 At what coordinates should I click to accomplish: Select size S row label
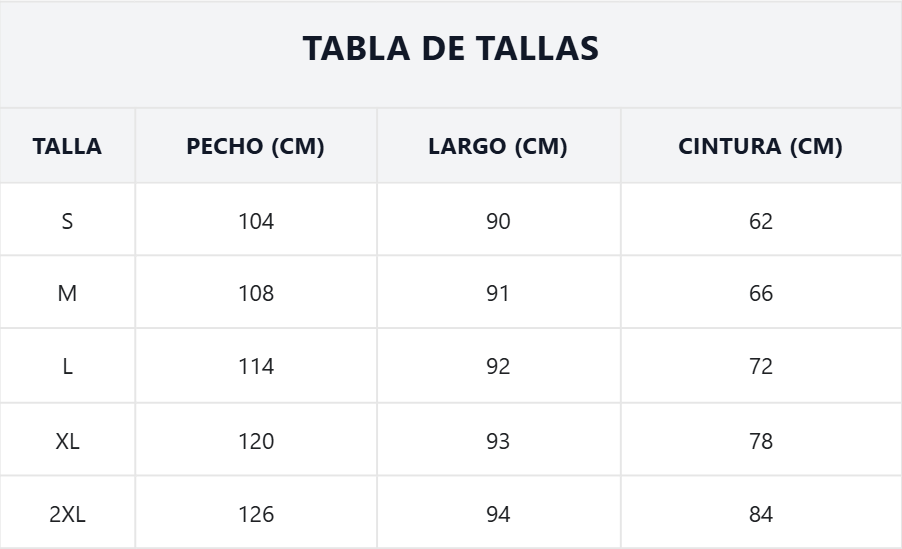point(67,221)
